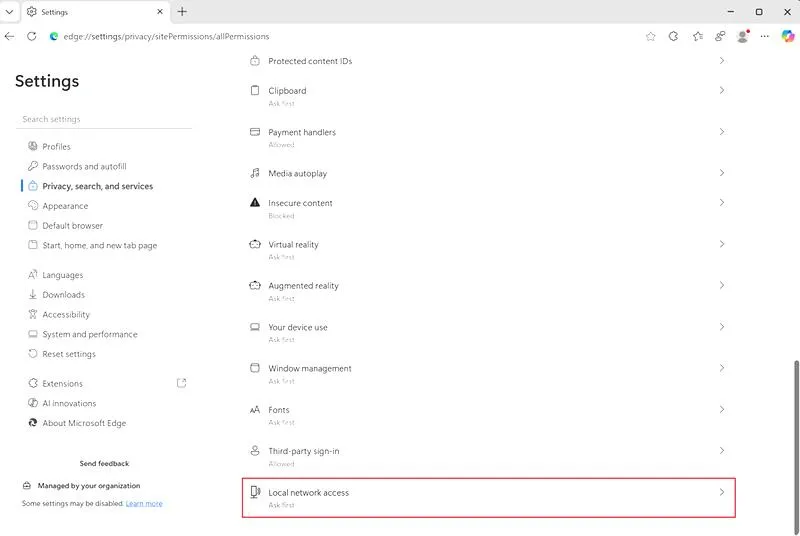The height and width of the screenshot is (536, 800).
Task: Expand the Media autoplay chevron
Action: 722,173
